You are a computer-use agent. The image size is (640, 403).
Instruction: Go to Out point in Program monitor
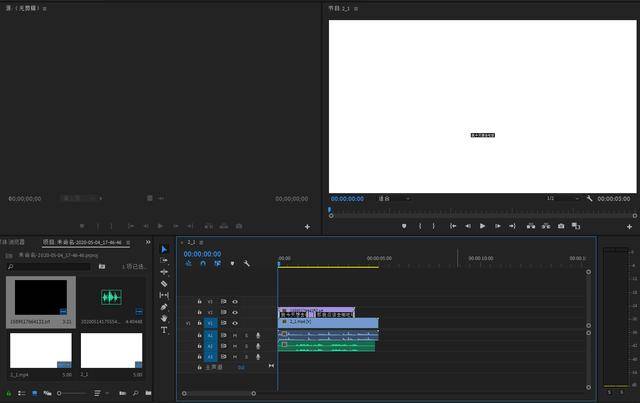512,226
